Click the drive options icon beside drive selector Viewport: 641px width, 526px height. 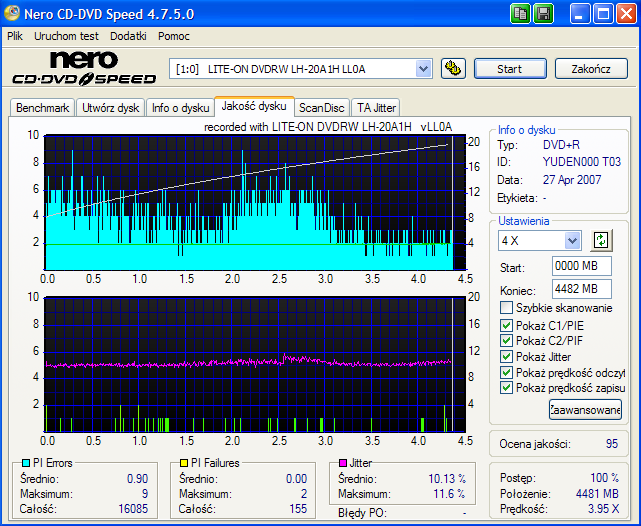pos(453,69)
